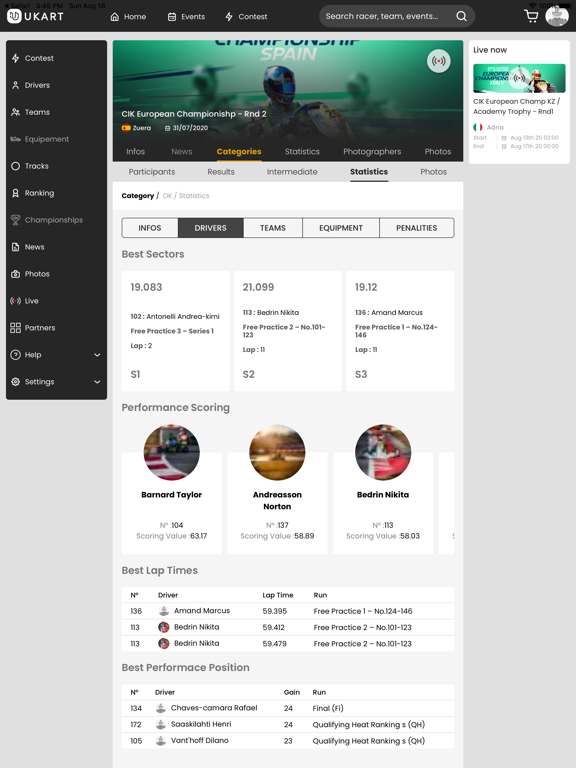Open the Live now event thumbnail

click(519, 78)
